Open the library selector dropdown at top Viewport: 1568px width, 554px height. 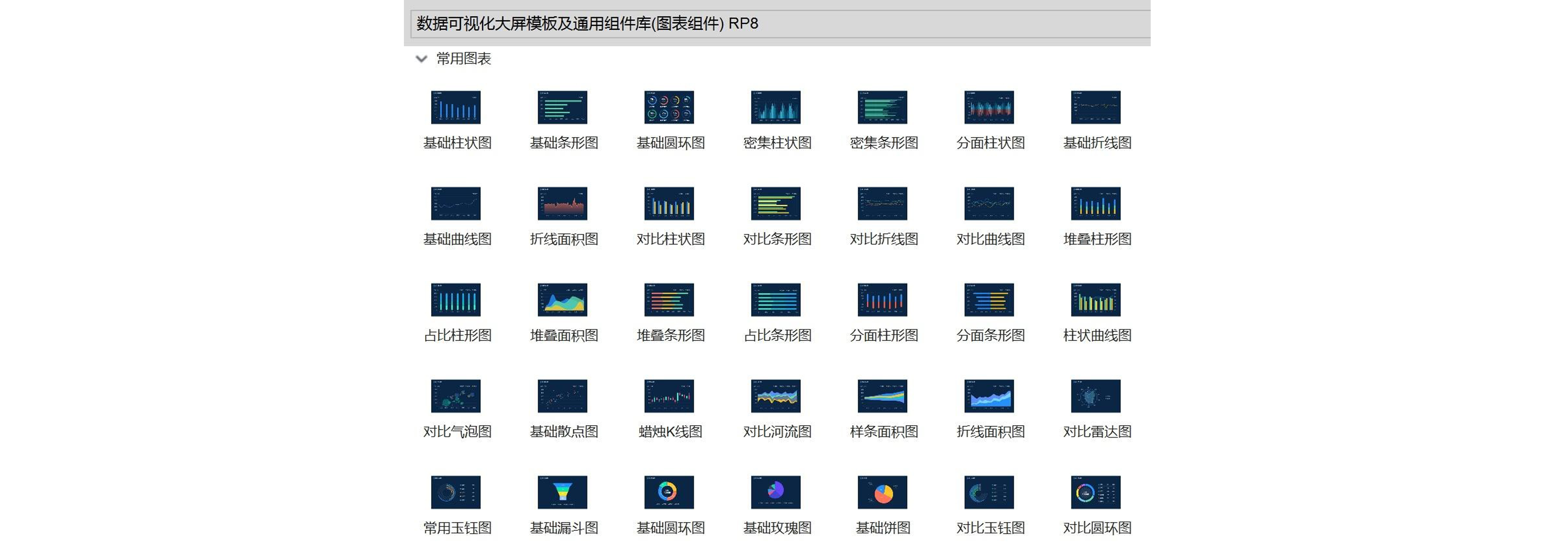[779, 24]
